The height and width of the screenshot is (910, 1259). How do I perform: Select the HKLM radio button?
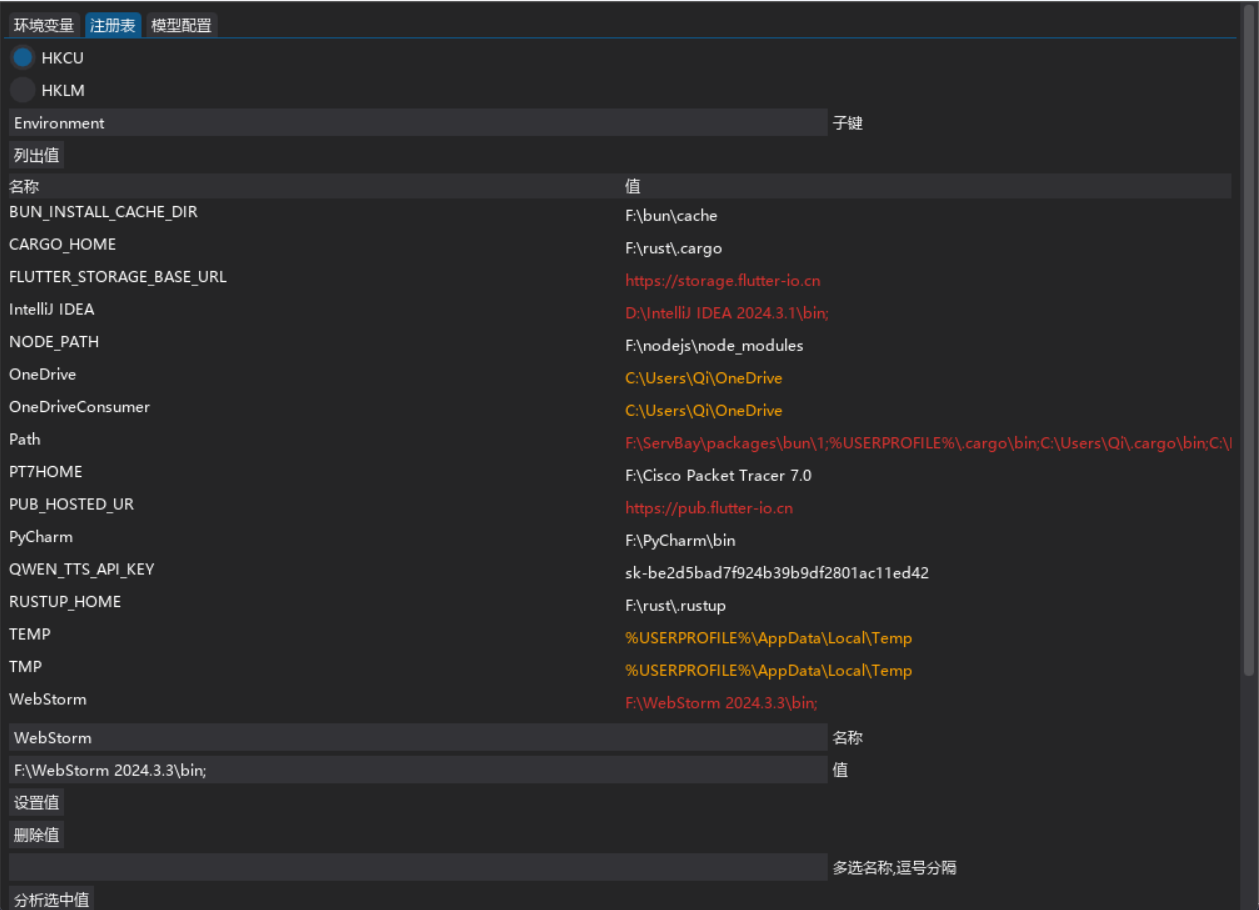click(23, 90)
